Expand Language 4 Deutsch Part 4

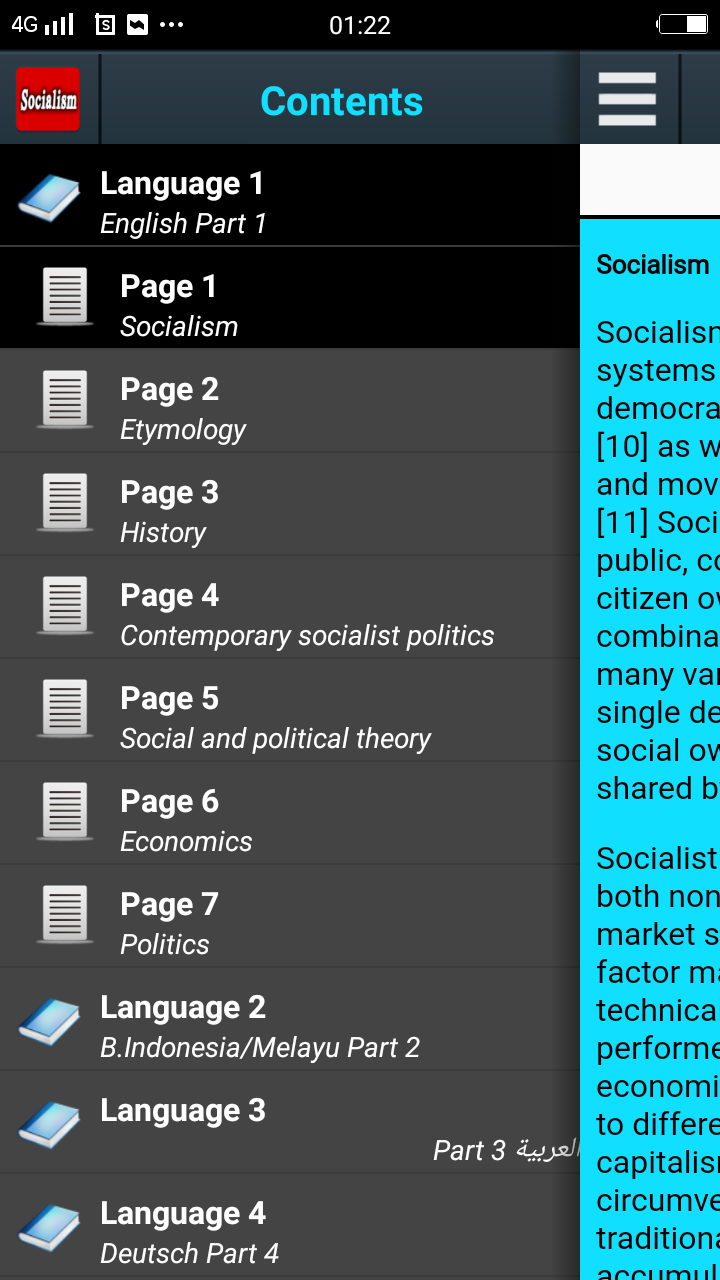[290, 1227]
